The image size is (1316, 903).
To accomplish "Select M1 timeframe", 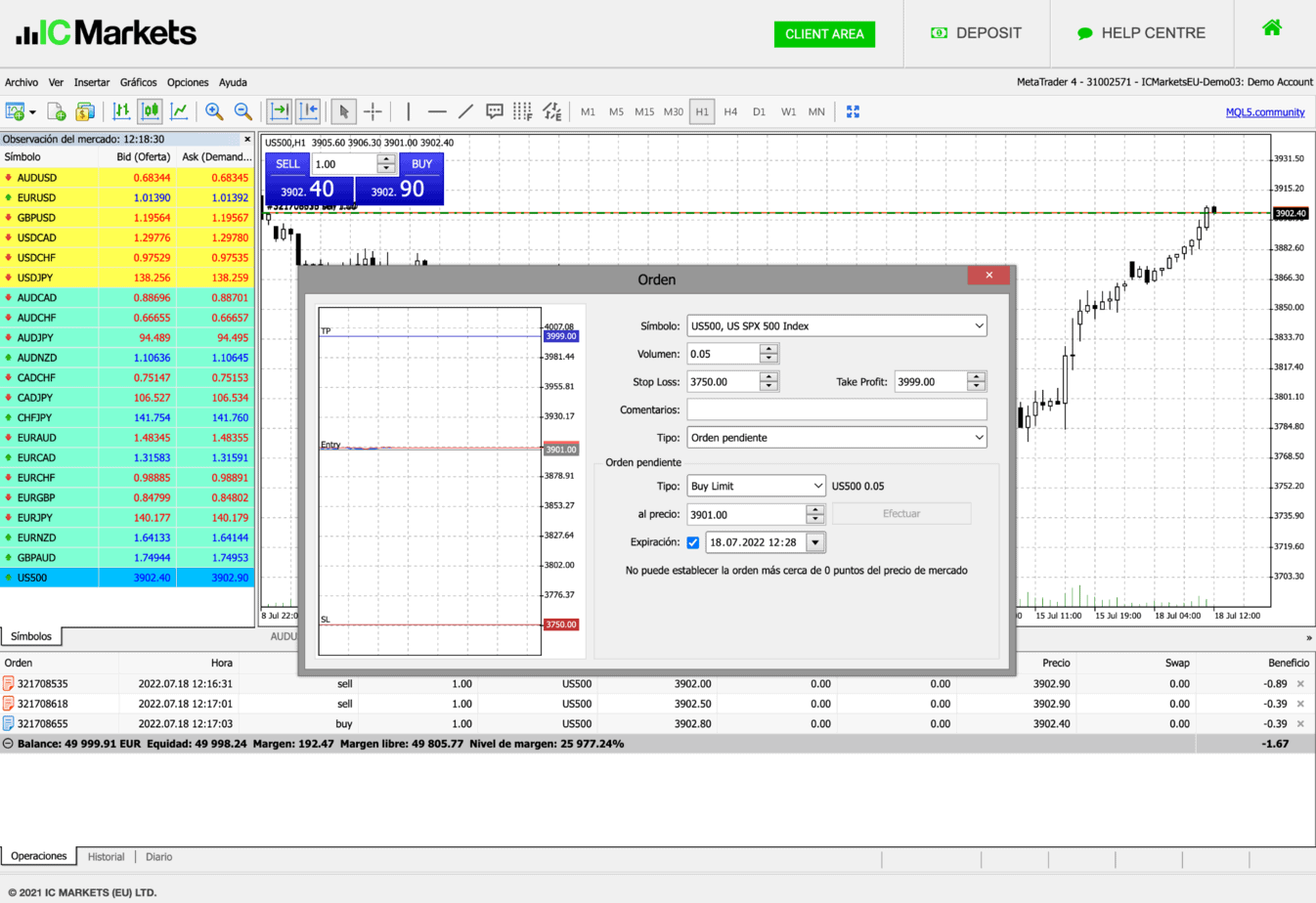I will [x=588, y=111].
